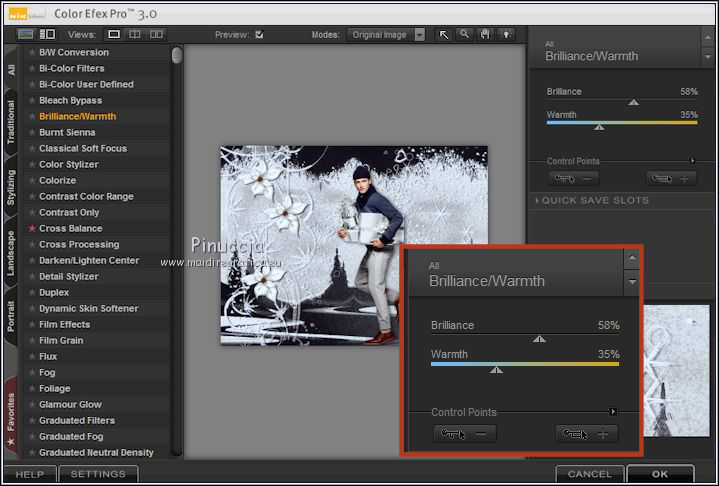Toggle the Preview checkbox
719x486 pixels.
click(259, 34)
